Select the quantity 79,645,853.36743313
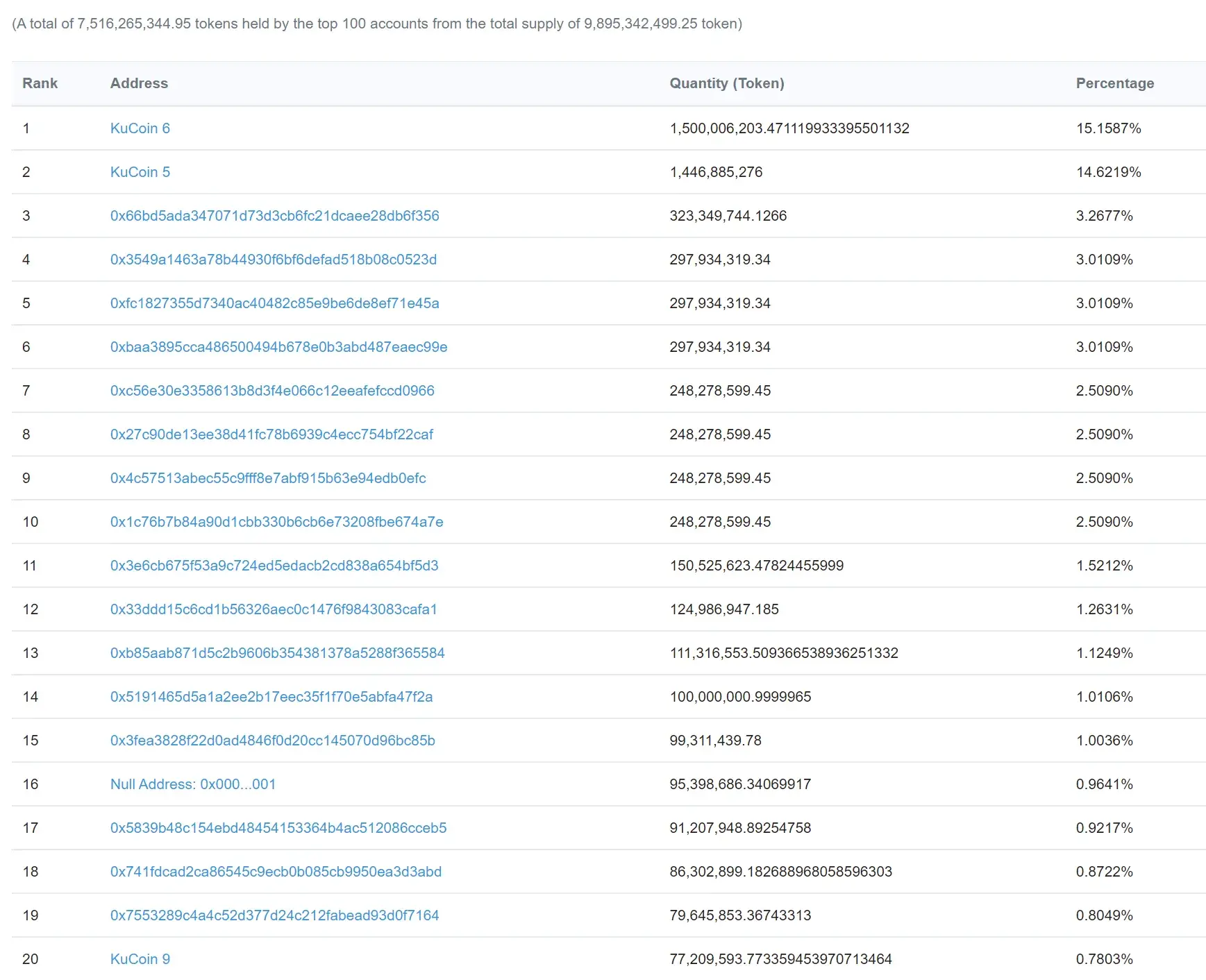The width and height of the screenshot is (1206, 980). pos(740,915)
